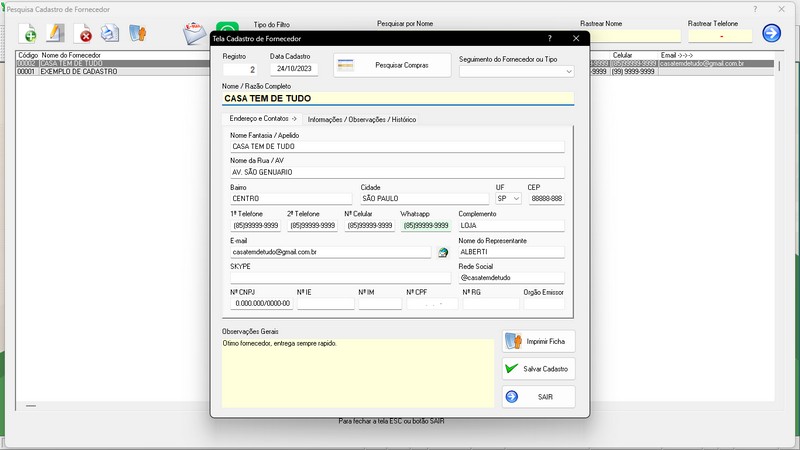Viewport: 800px width, 450px height.
Task: Click the Nº CNPJ field
Action: click(262, 304)
